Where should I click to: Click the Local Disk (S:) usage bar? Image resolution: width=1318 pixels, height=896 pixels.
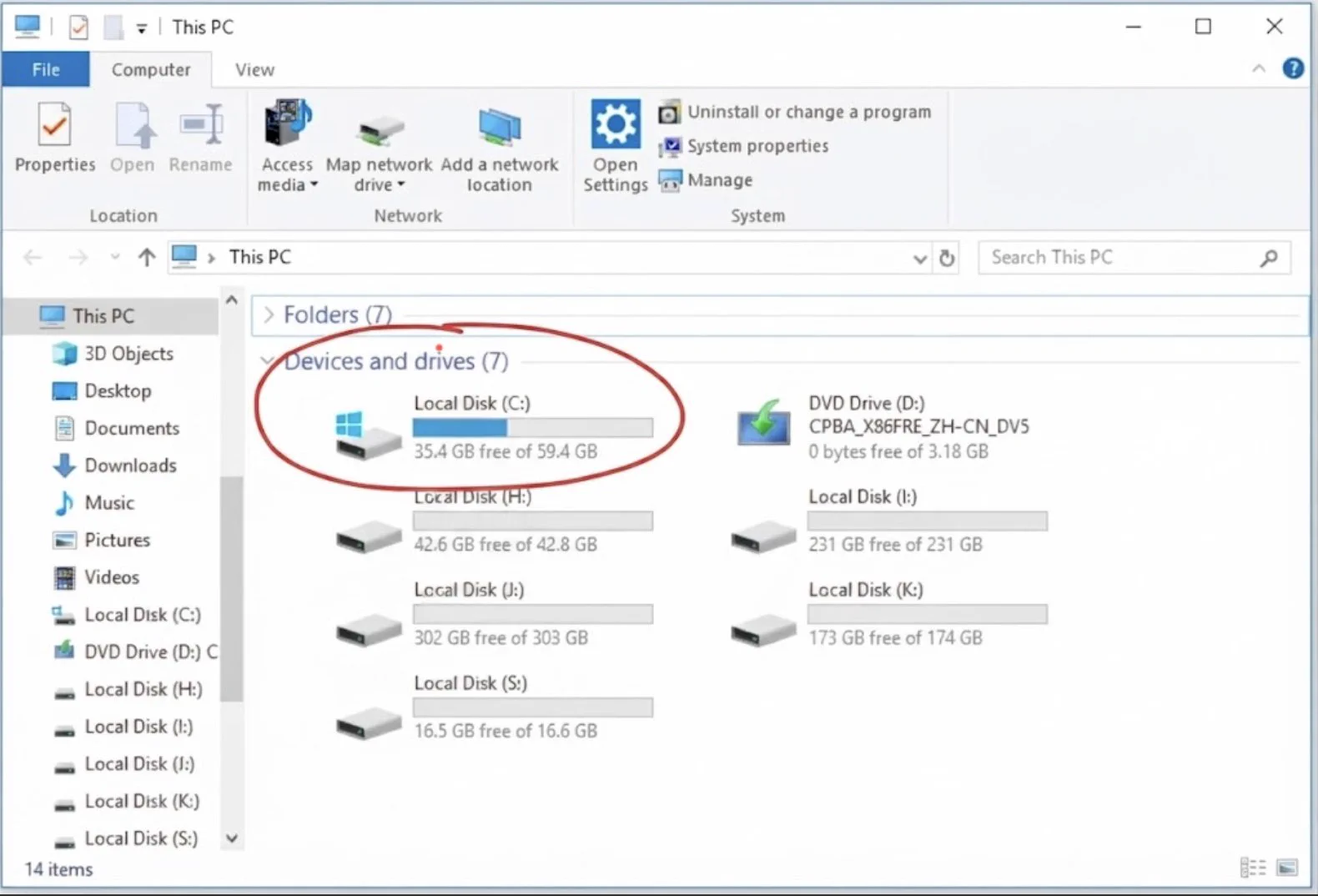[533, 707]
